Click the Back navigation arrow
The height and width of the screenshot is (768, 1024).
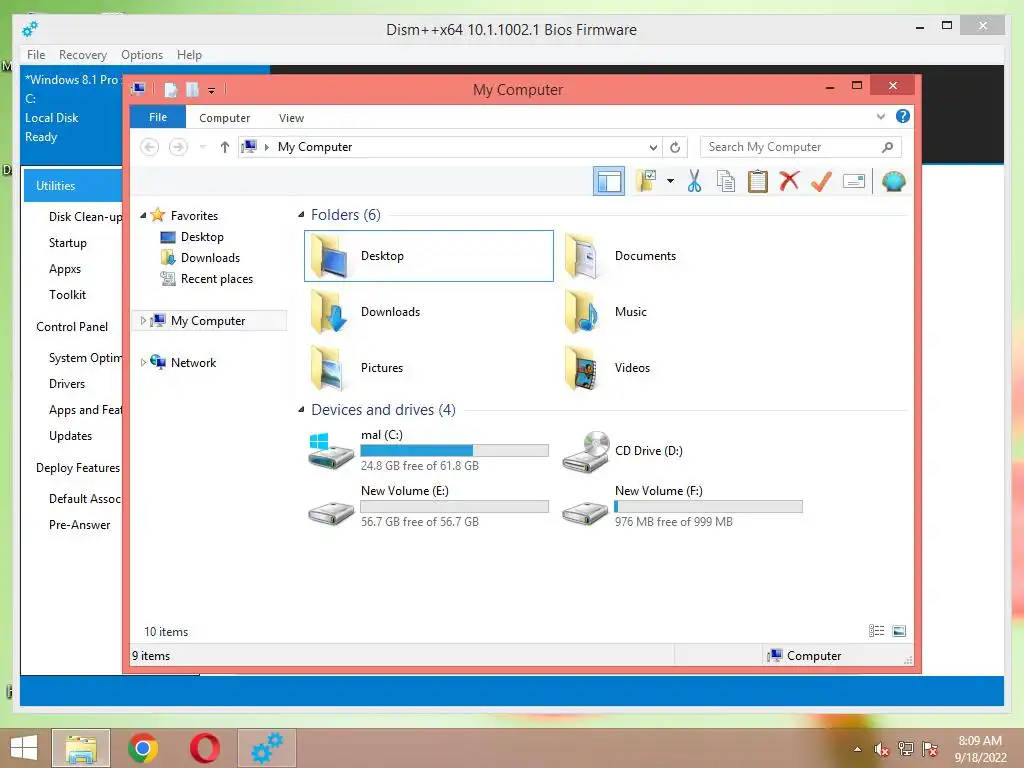[150, 147]
